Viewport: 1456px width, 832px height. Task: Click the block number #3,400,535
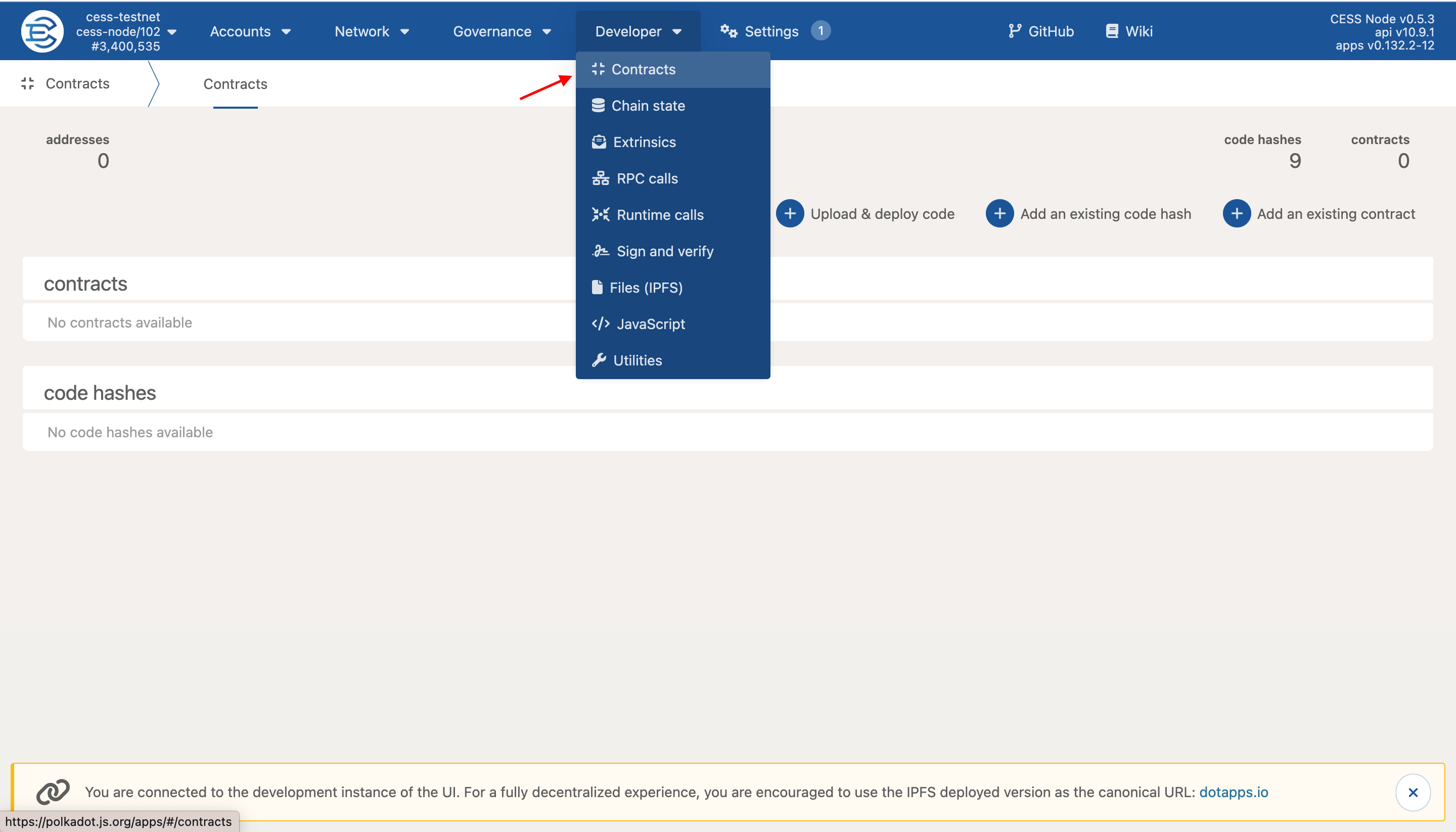(x=125, y=47)
